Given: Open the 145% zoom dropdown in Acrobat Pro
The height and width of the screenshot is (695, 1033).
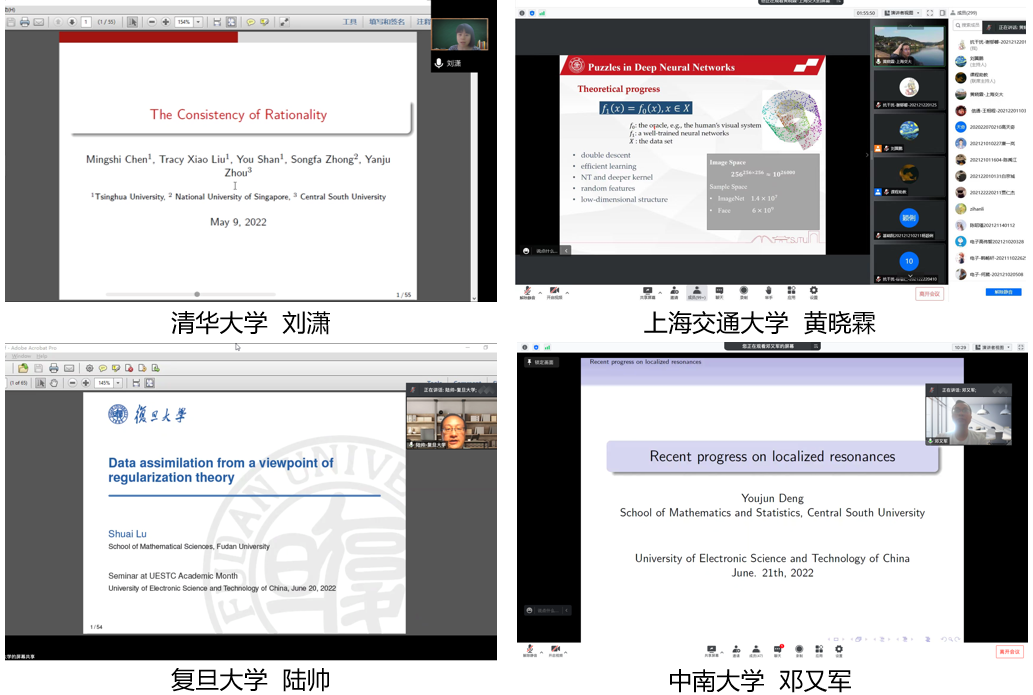Looking at the screenshot, I should pos(118,383).
